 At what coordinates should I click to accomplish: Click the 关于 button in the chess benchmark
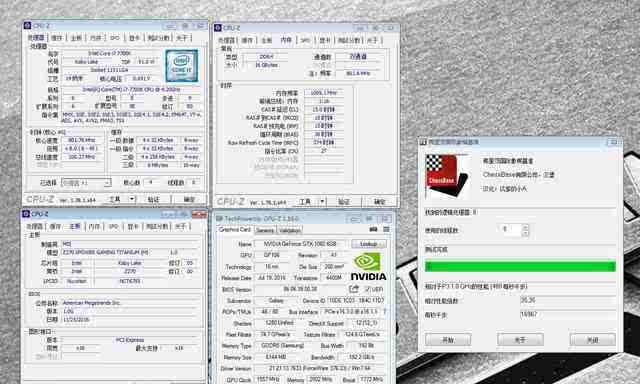(520, 340)
